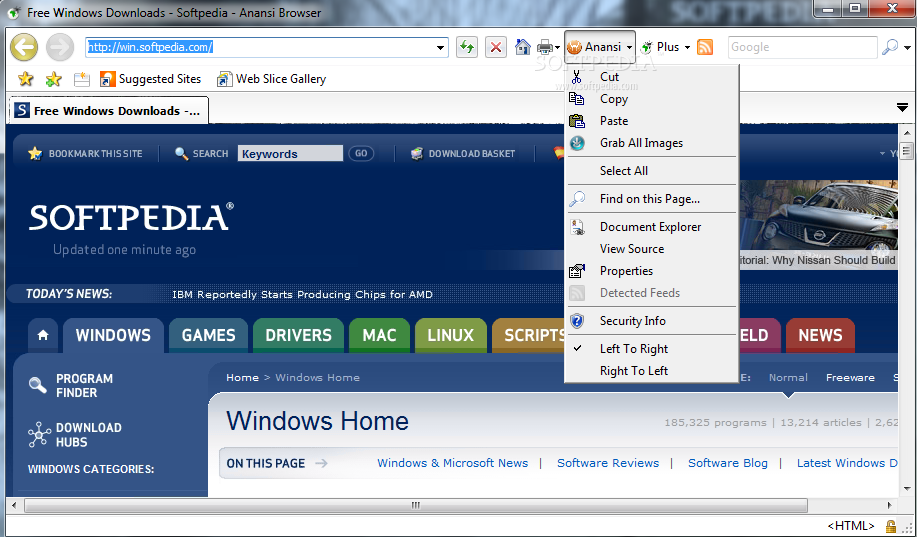Go to the Home page icon

(x=523, y=47)
